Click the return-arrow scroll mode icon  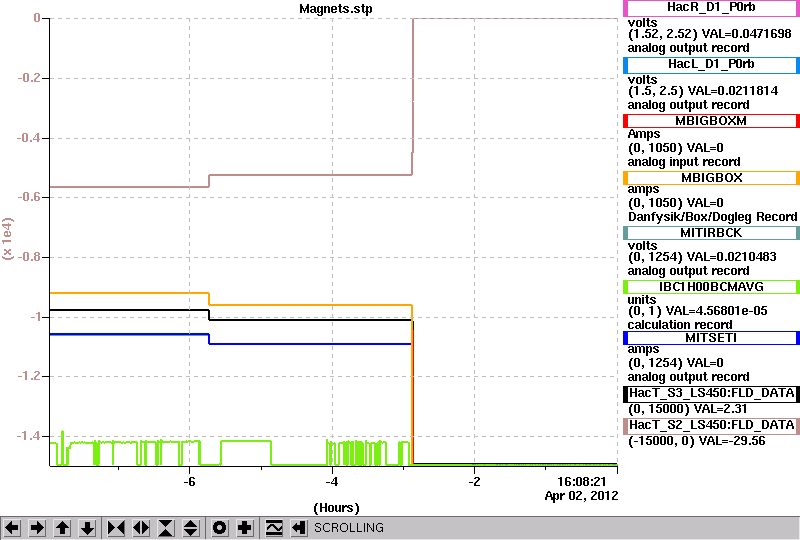coord(299,528)
